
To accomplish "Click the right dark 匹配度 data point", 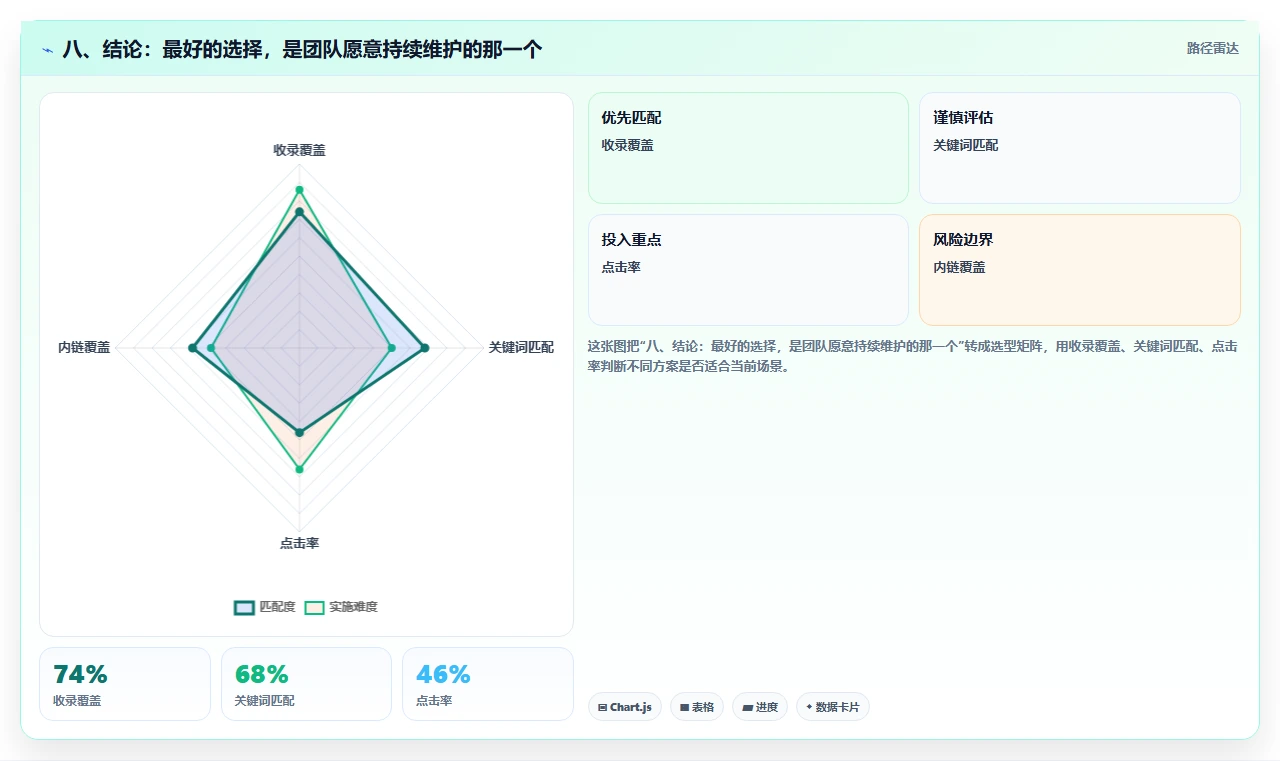I will (425, 348).
